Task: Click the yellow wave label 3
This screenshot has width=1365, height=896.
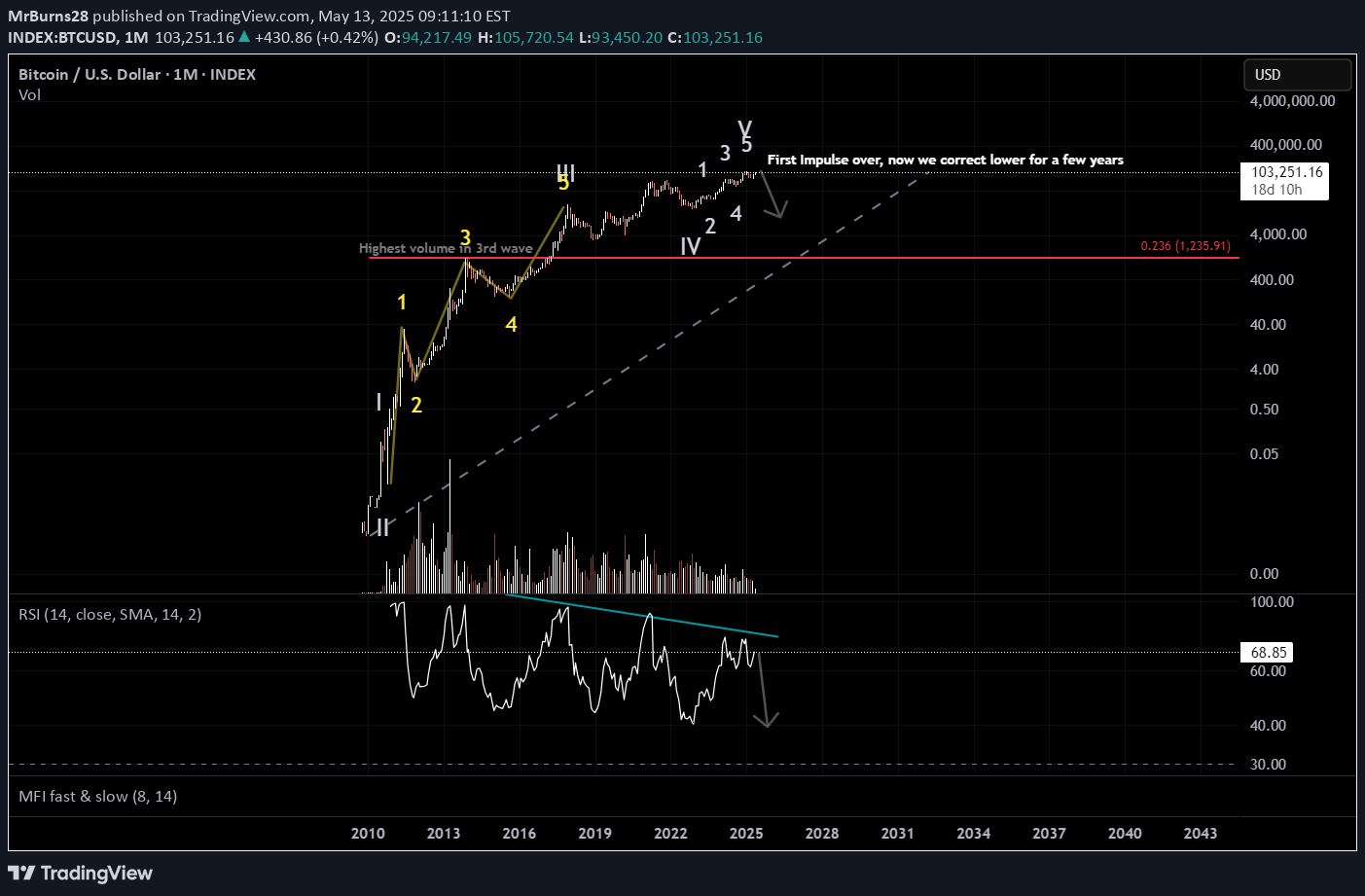Action: (466, 237)
